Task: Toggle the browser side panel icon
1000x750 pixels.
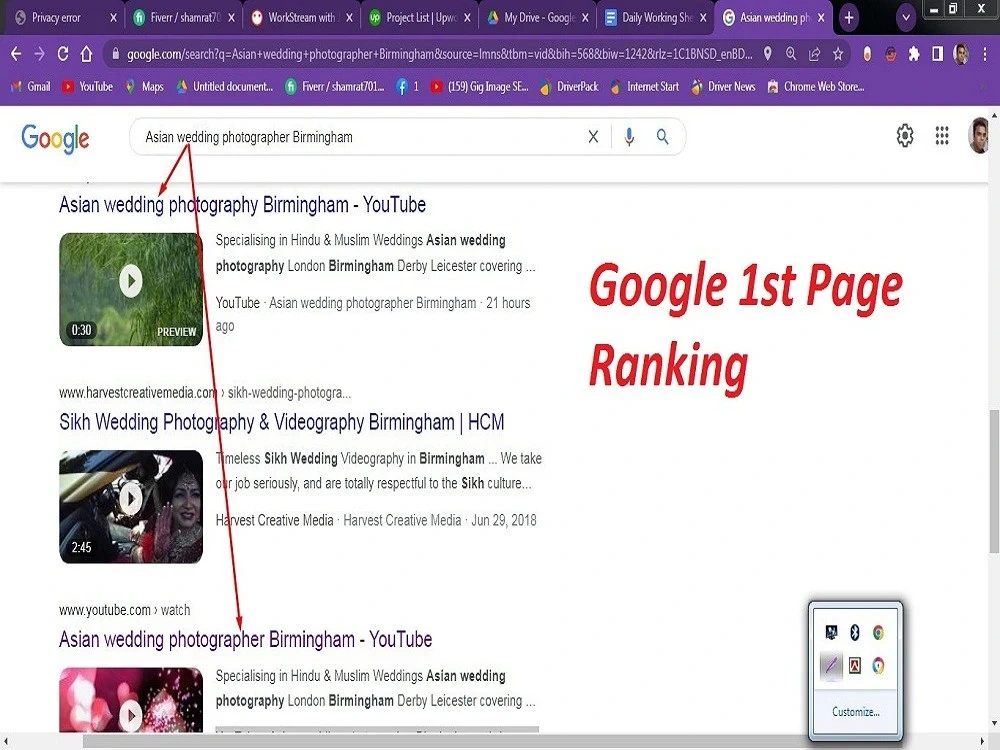Action: 938,54
